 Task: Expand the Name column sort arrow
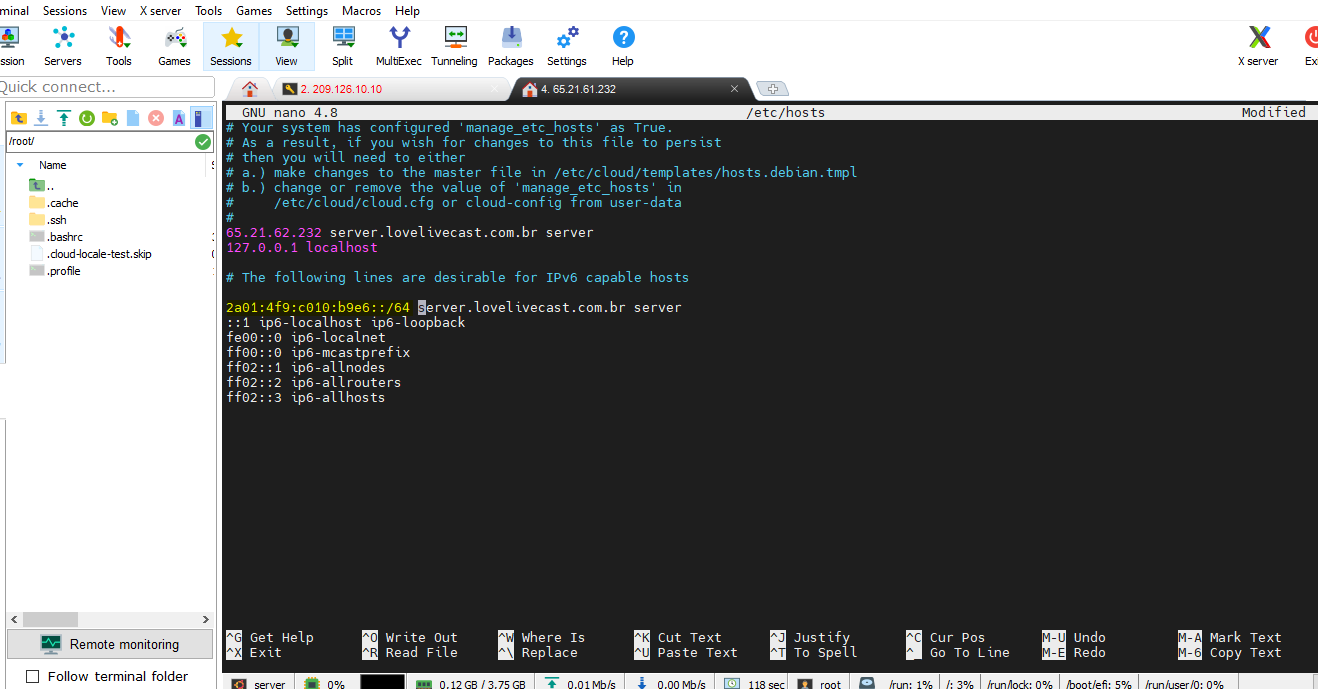(20, 165)
